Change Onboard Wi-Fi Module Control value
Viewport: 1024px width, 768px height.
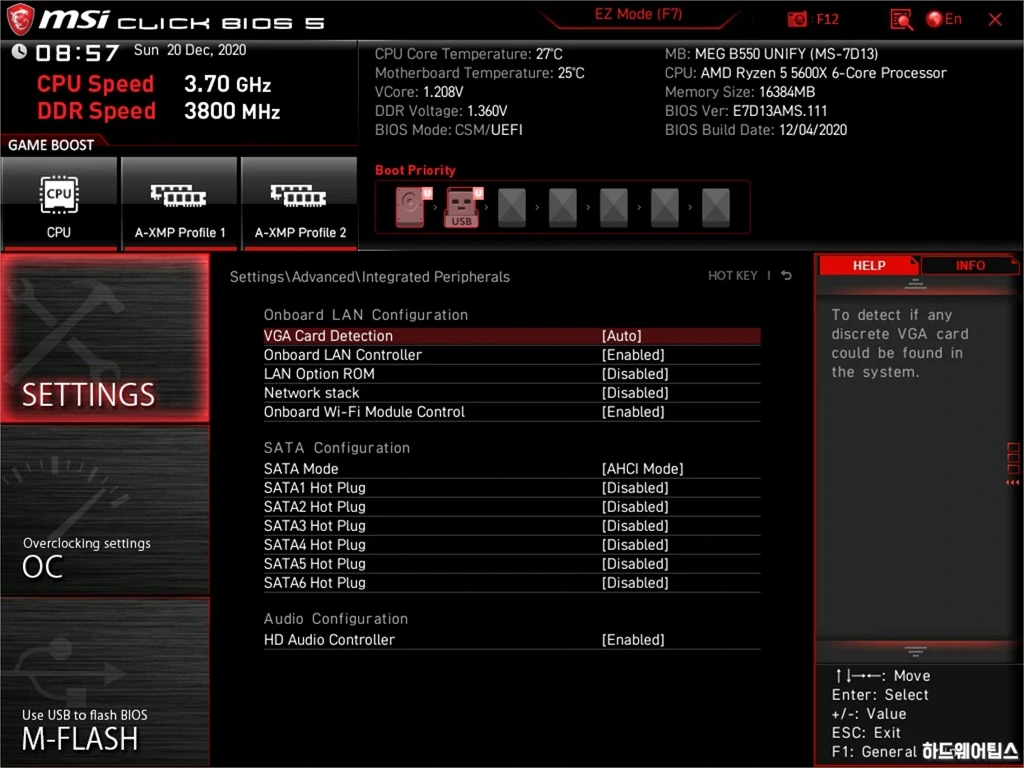coord(633,411)
